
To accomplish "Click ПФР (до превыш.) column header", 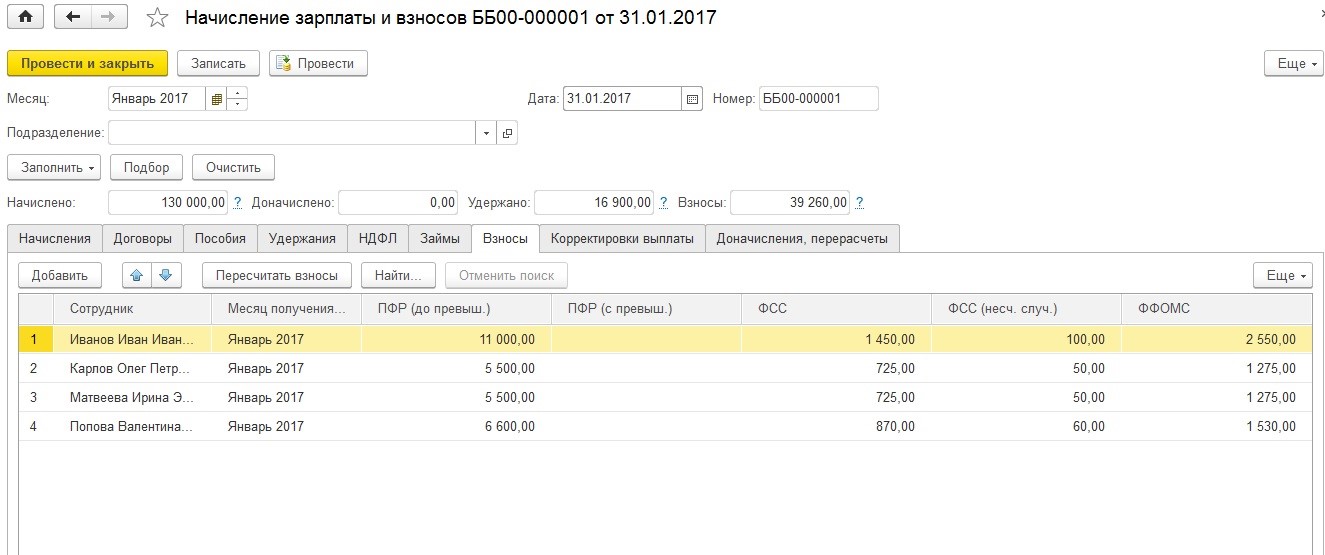I will point(456,309).
